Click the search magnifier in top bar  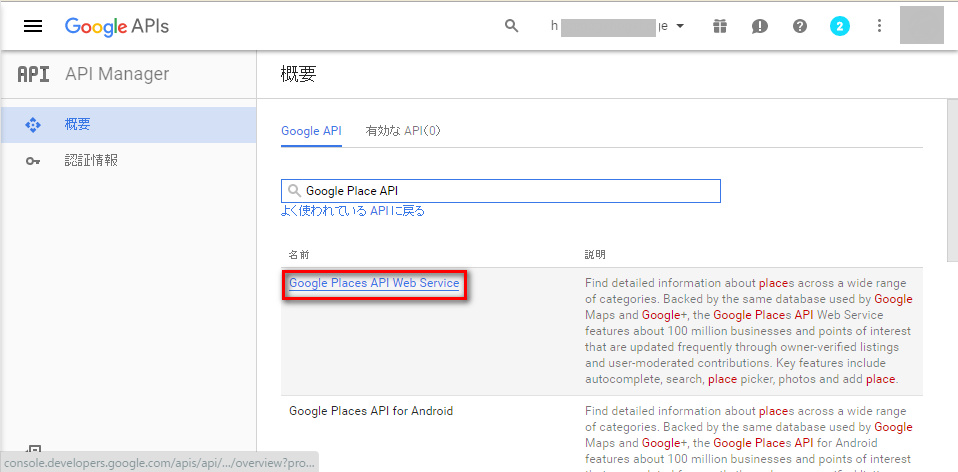click(511, 26)
